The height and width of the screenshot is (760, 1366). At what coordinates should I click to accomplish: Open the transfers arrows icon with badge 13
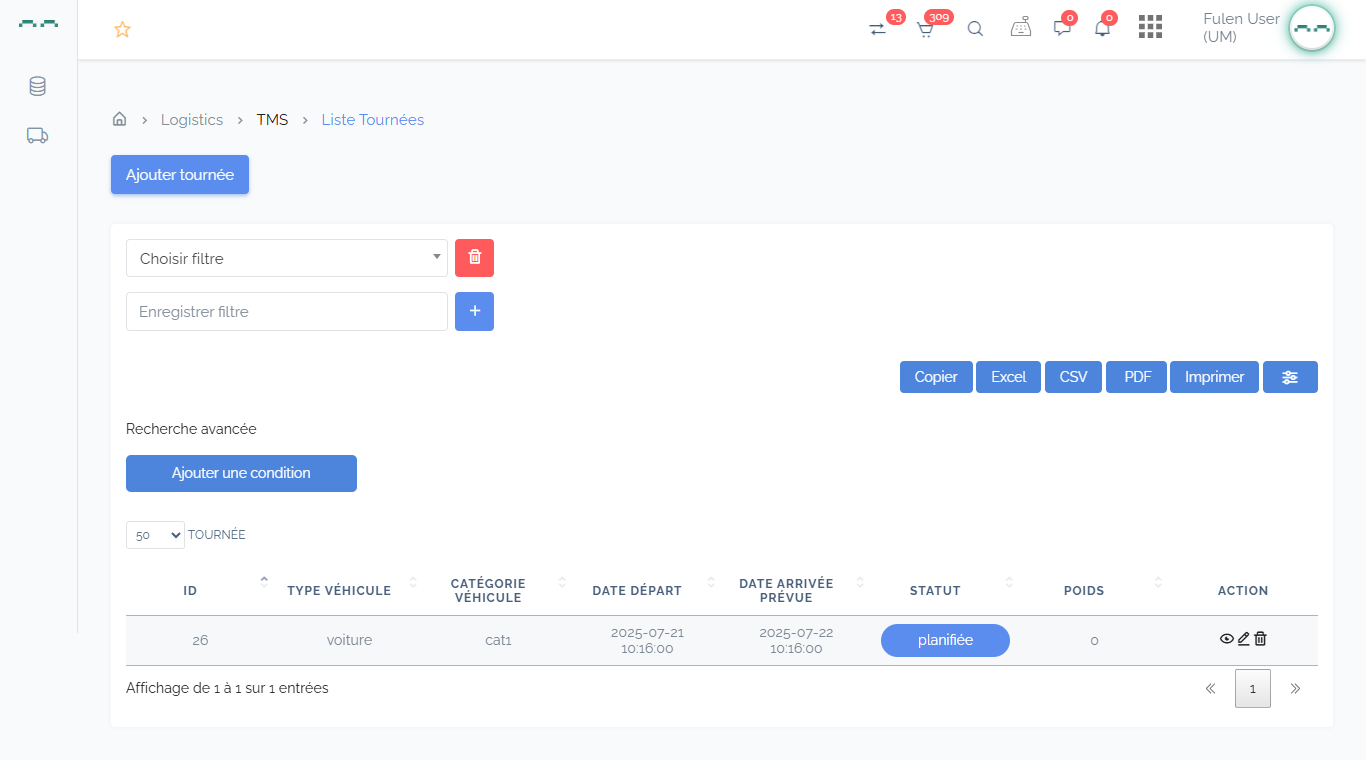click(878, 29)
